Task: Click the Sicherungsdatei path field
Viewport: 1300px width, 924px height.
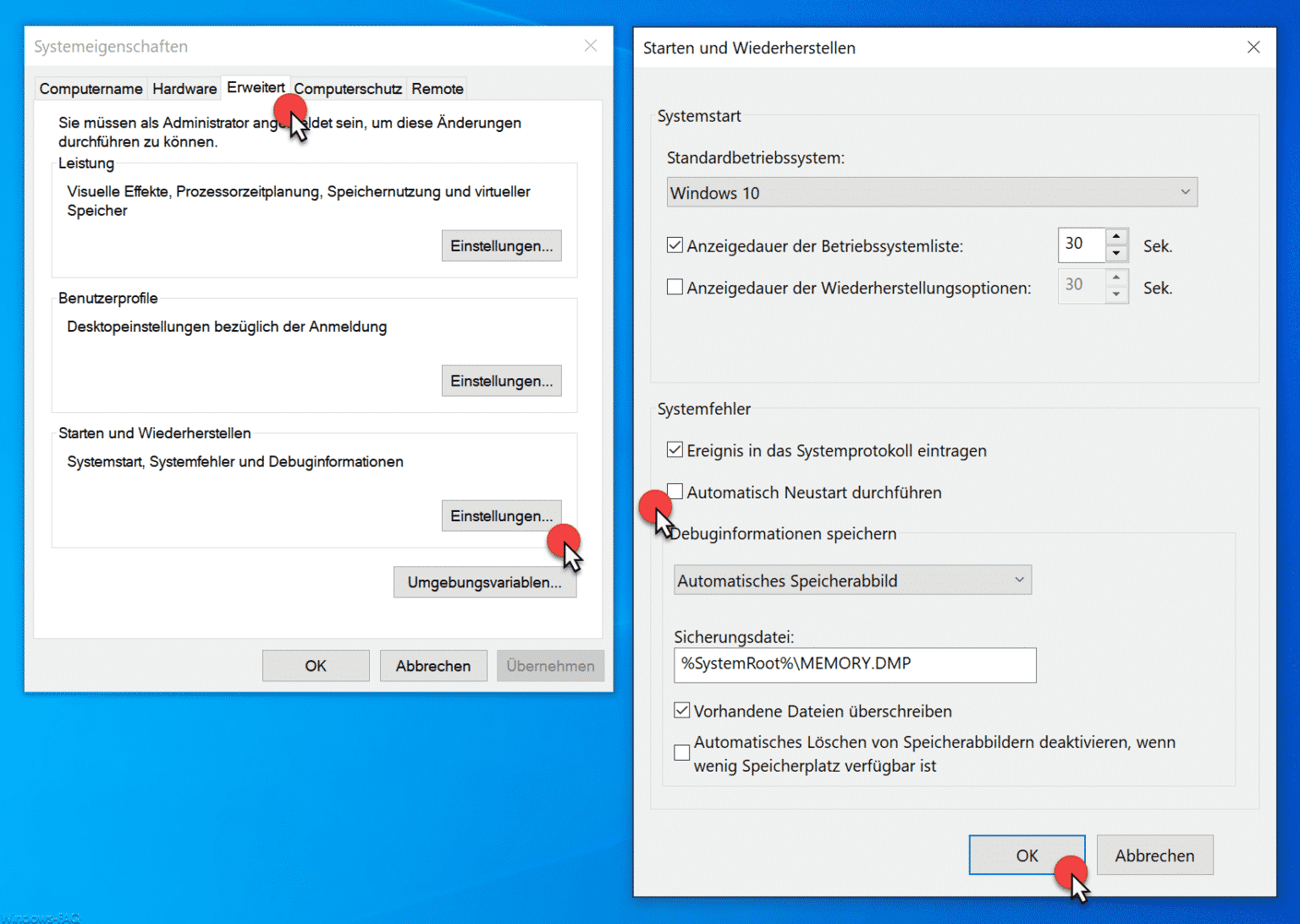Action: click(x=855, y=665)
